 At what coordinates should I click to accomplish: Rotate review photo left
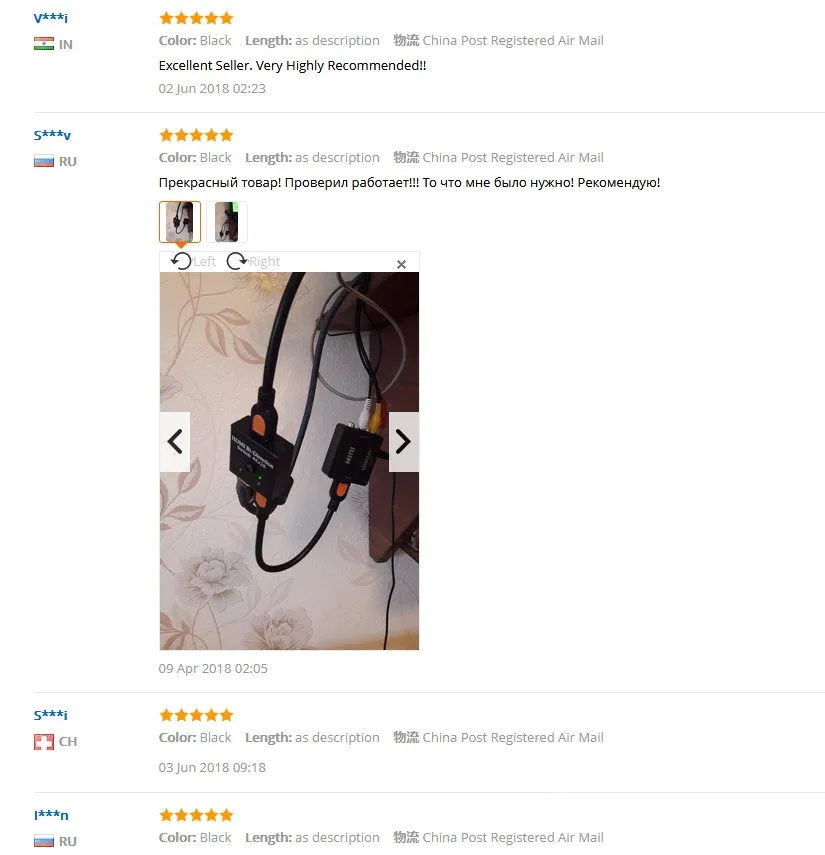tap(193, 261)
